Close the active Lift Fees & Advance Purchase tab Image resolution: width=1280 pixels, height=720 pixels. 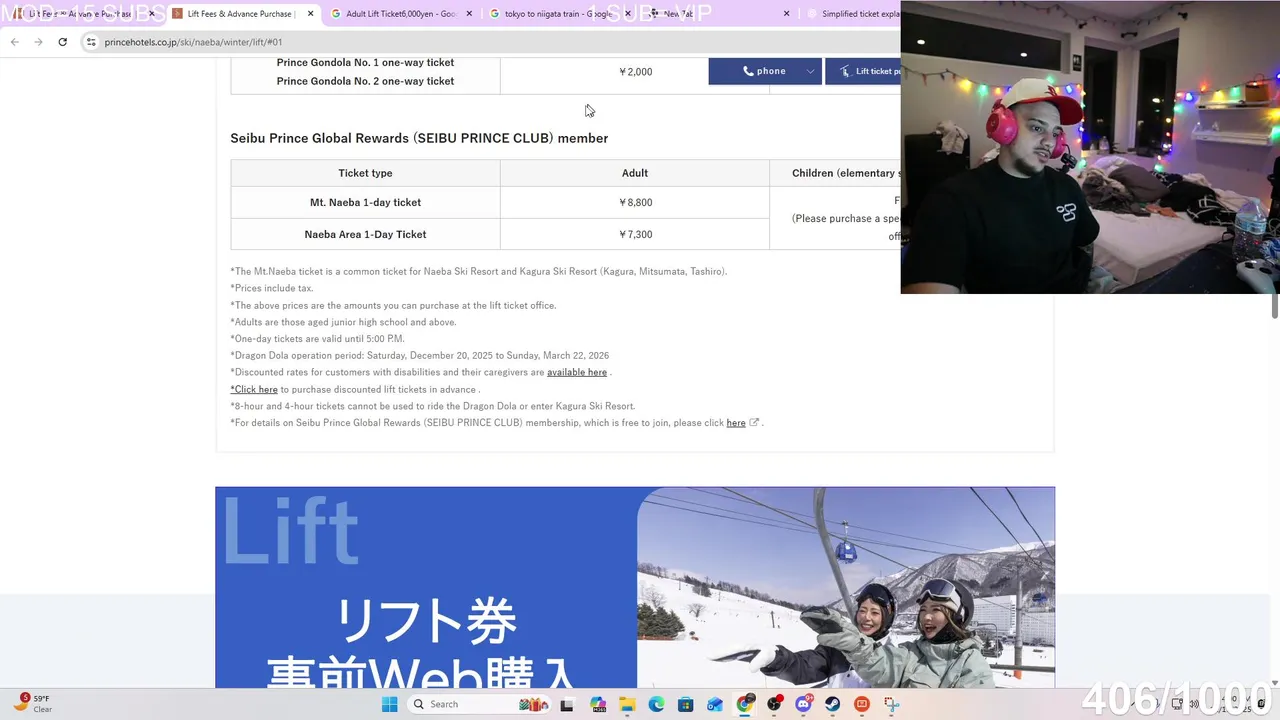point(310,14)
